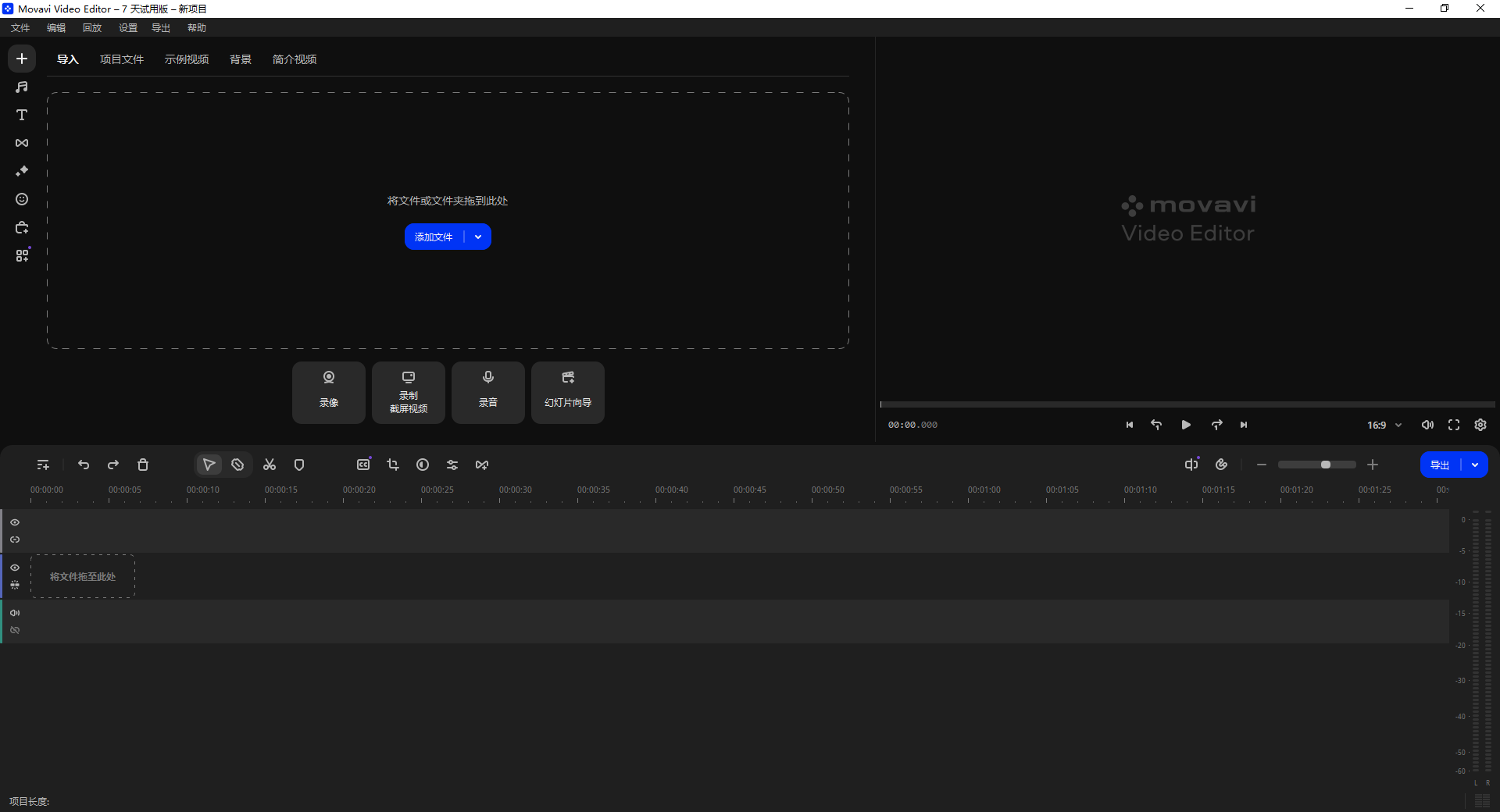The image size is (1500, 812).
Task: Open the effect store bag icon
Action: [22, 227]
